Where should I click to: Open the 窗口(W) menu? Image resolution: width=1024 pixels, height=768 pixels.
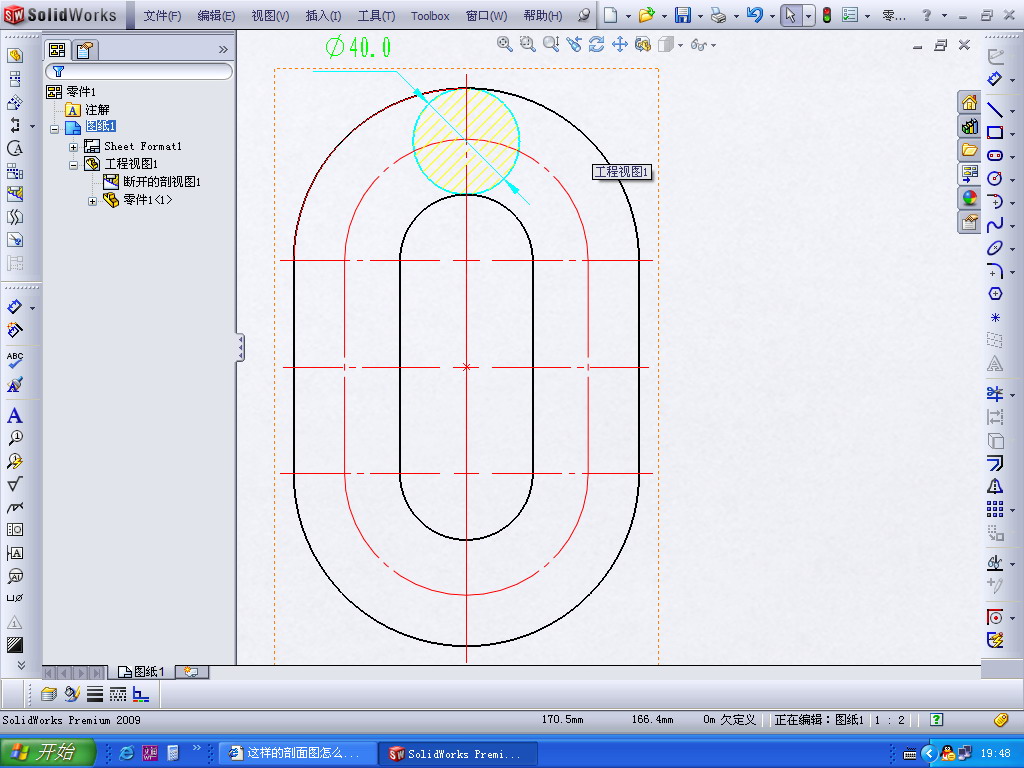[x=487, y=16]
